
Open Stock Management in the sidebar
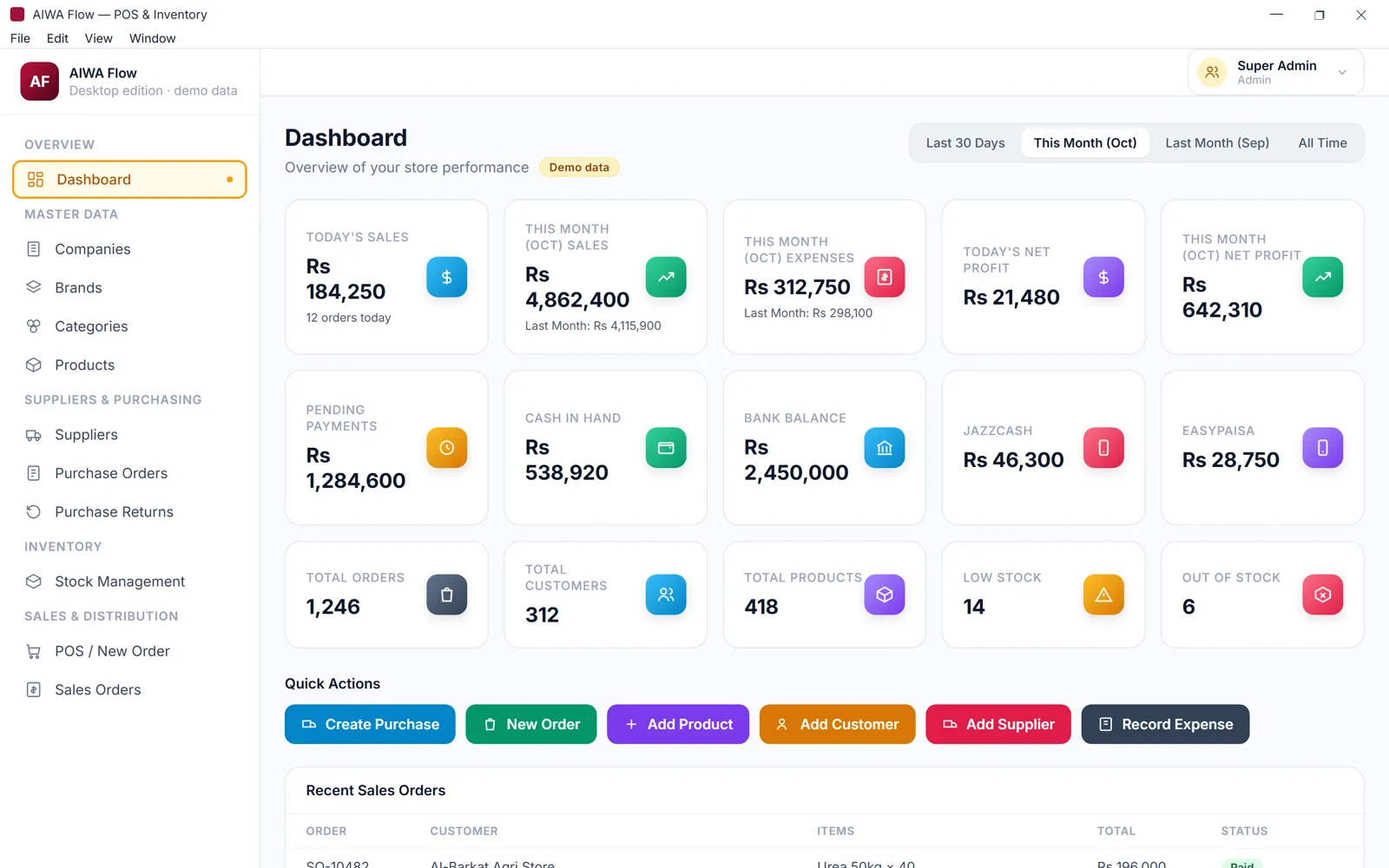[129, 582]
